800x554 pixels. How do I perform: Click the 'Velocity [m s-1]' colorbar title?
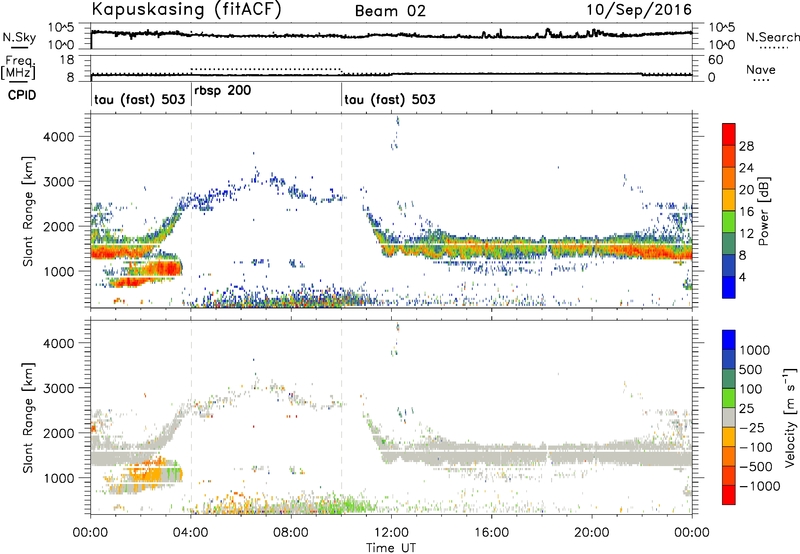(790, 417)
